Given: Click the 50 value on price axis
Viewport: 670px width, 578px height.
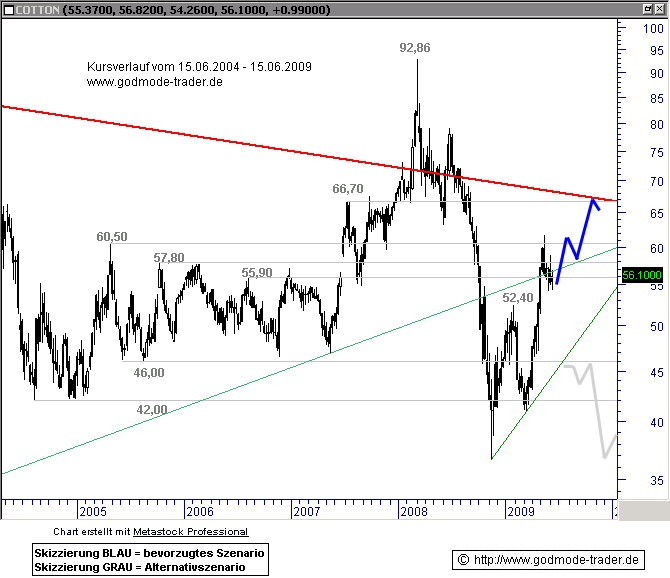Looking at the screenshot, I should tap(657, 327).
